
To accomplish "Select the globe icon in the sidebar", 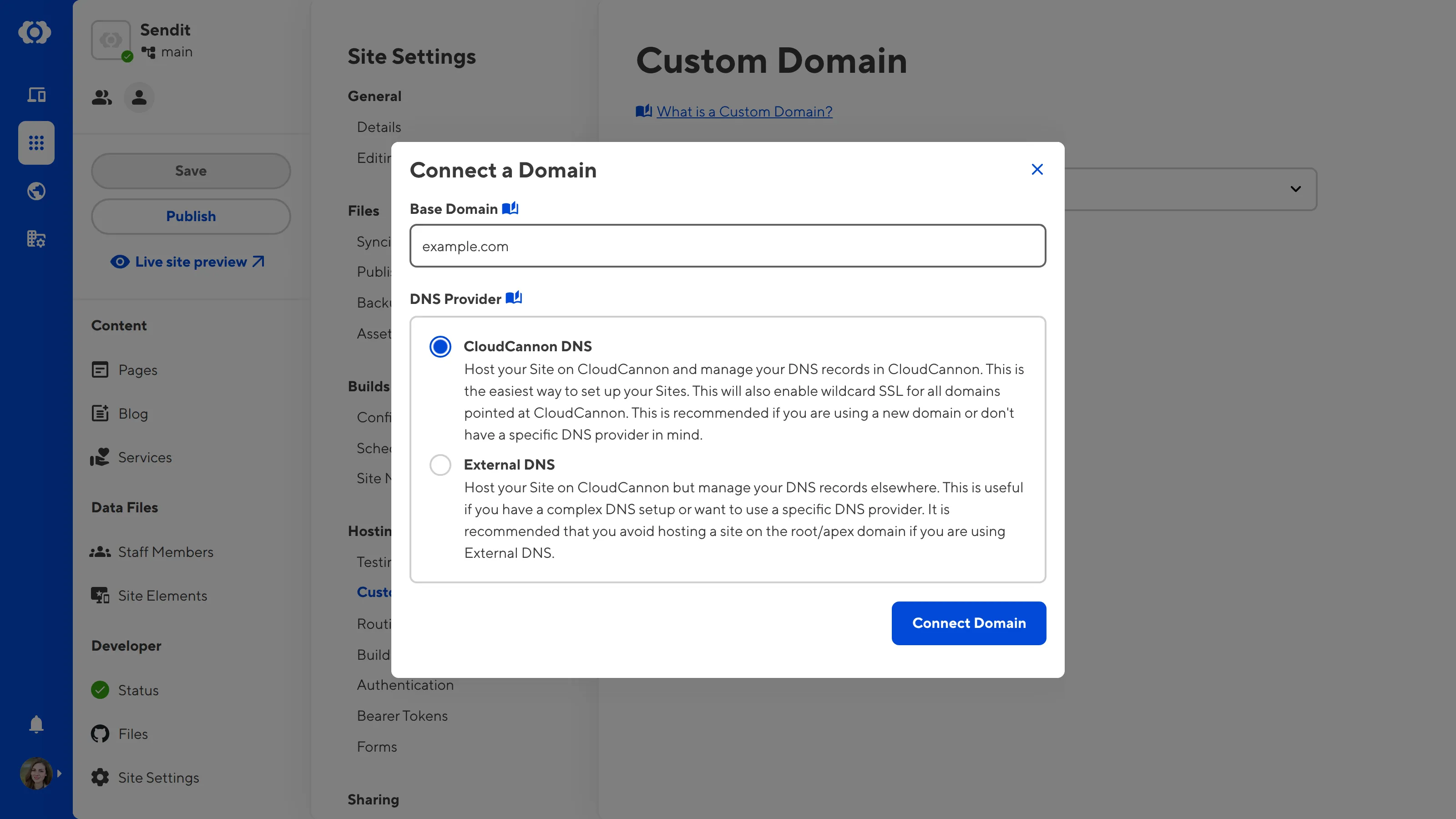I will pos(35,191).
